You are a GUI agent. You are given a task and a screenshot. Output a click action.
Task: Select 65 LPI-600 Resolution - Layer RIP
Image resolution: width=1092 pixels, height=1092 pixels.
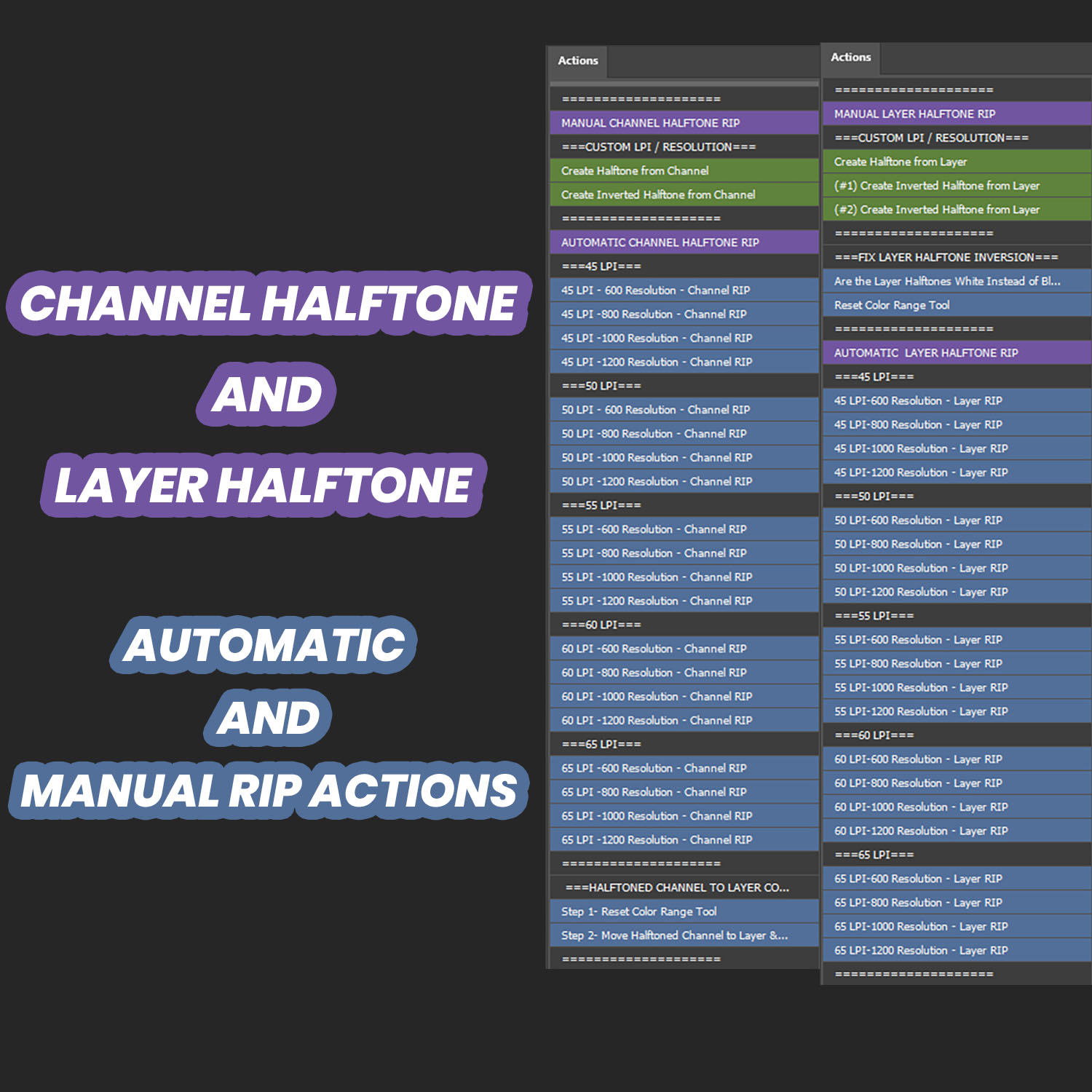tap(957, 878)
